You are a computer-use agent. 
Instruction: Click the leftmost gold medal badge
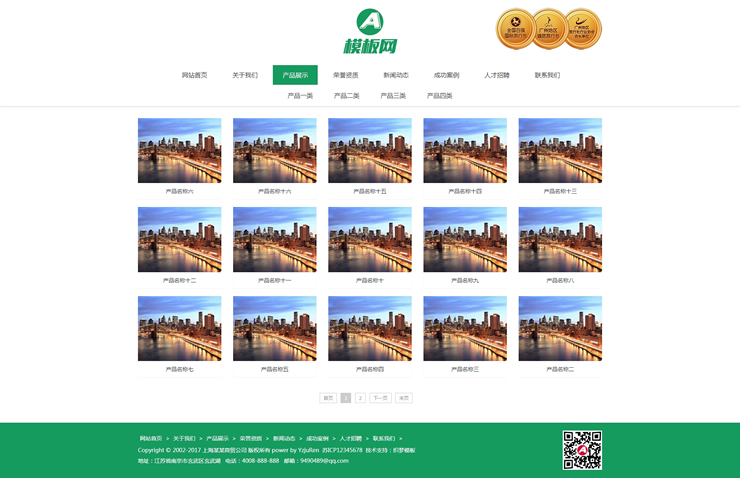pos(517,29)
